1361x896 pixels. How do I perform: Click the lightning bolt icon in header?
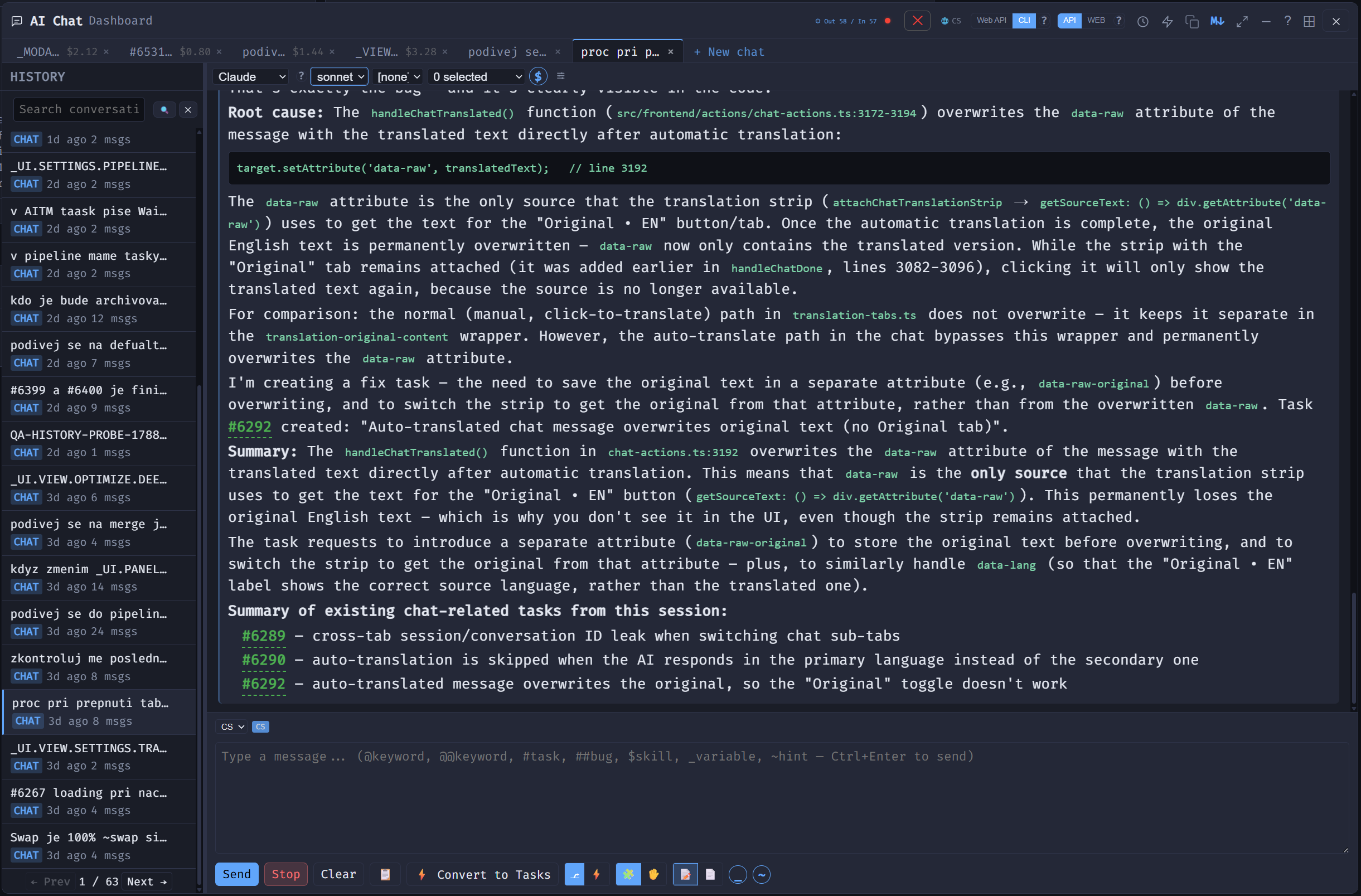[x=1167, y=21]
